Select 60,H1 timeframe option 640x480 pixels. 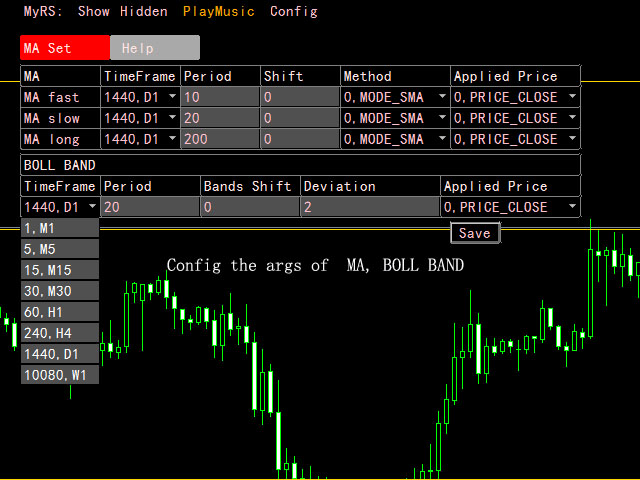coord(60,312)
